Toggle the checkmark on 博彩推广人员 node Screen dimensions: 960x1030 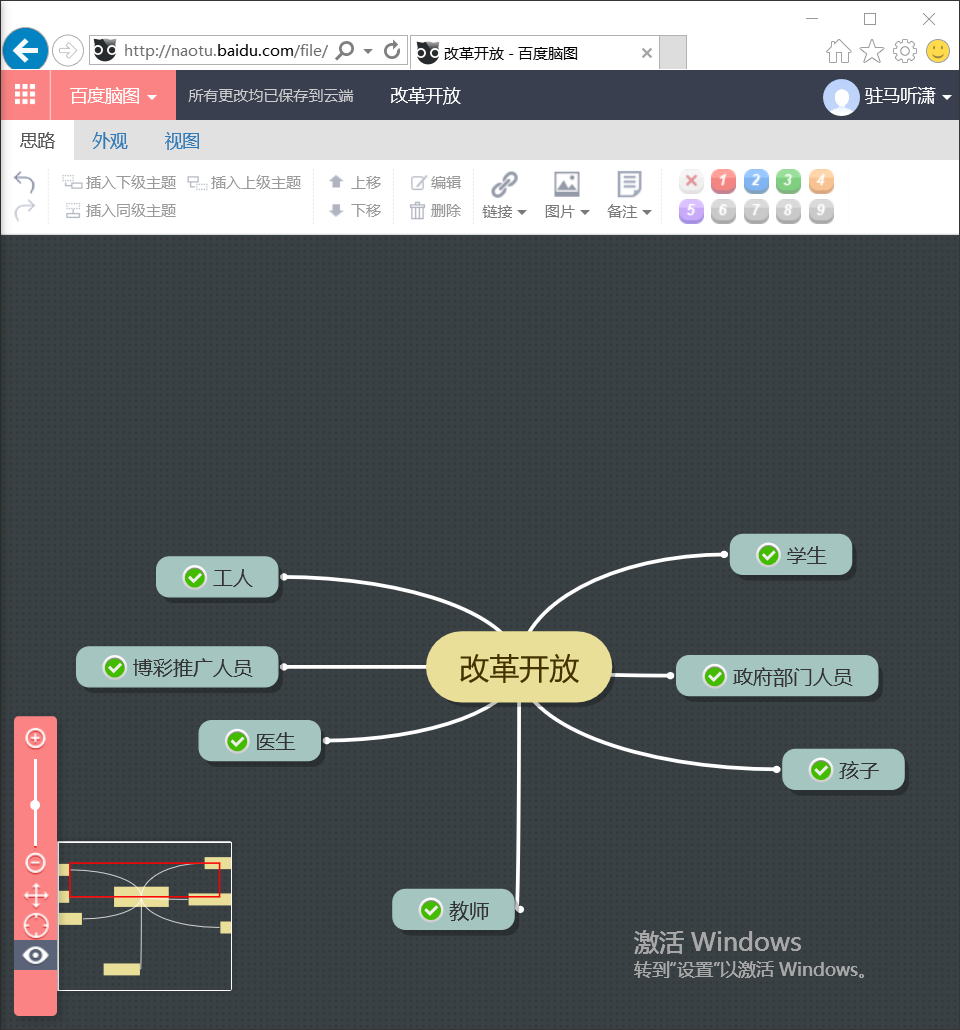point(115,667)
